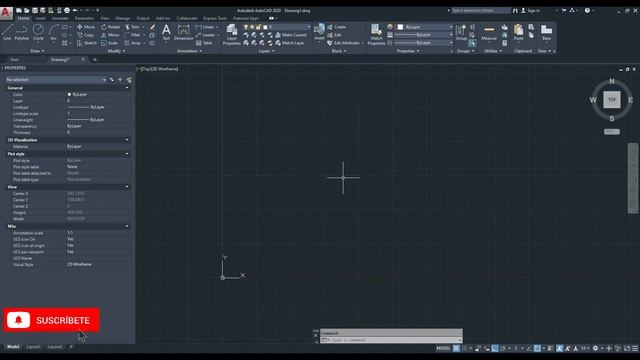
Task: Select the Rotate tool
Action: (111, 27)
